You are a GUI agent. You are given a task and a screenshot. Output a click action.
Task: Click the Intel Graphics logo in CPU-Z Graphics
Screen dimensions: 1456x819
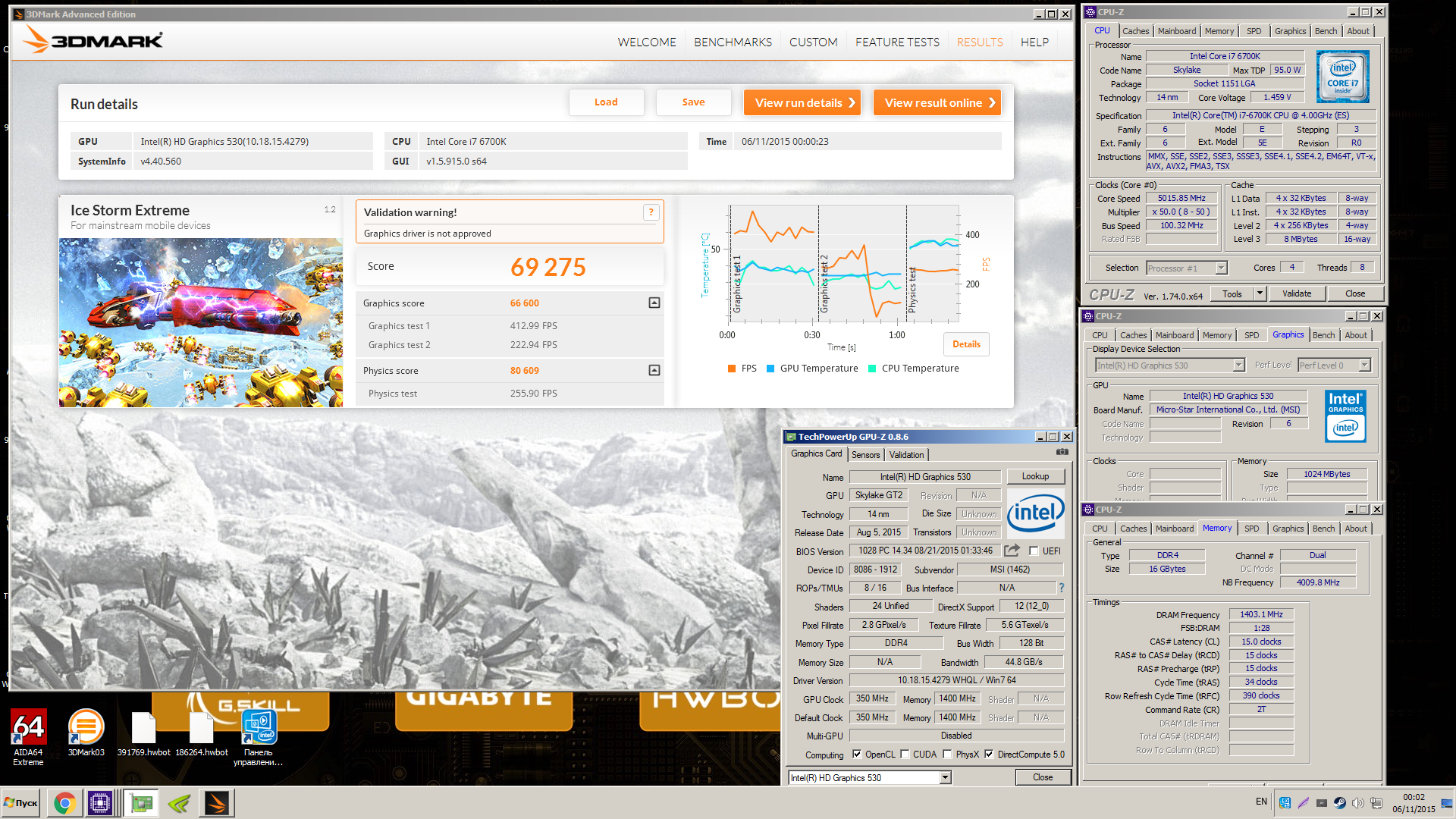pos(1345,416)
